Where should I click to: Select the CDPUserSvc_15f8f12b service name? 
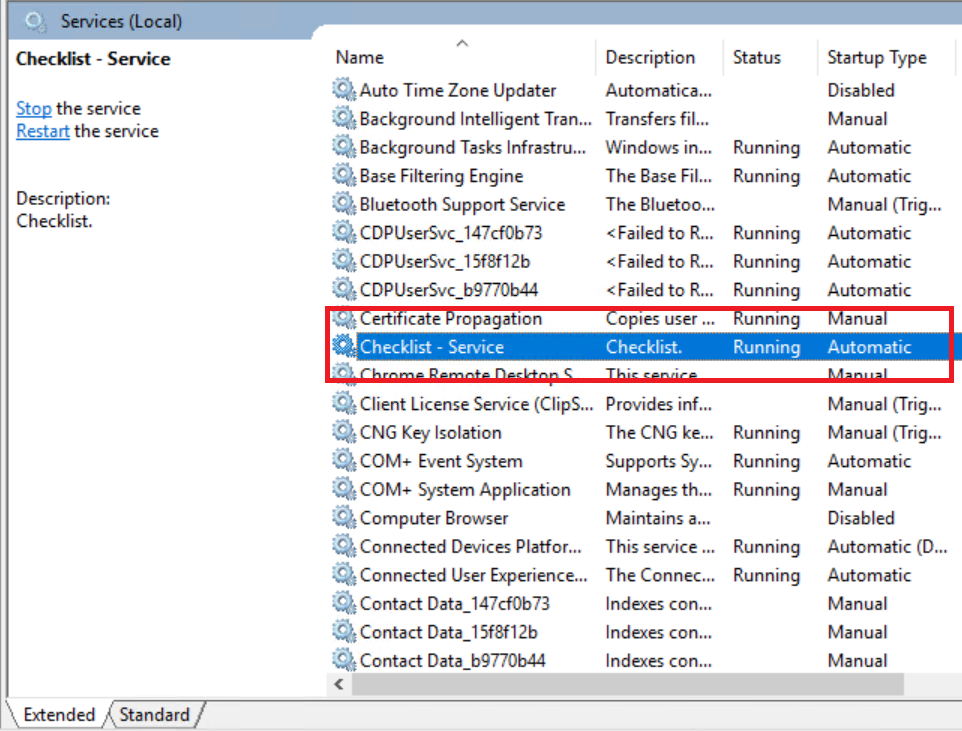point(445,261)
